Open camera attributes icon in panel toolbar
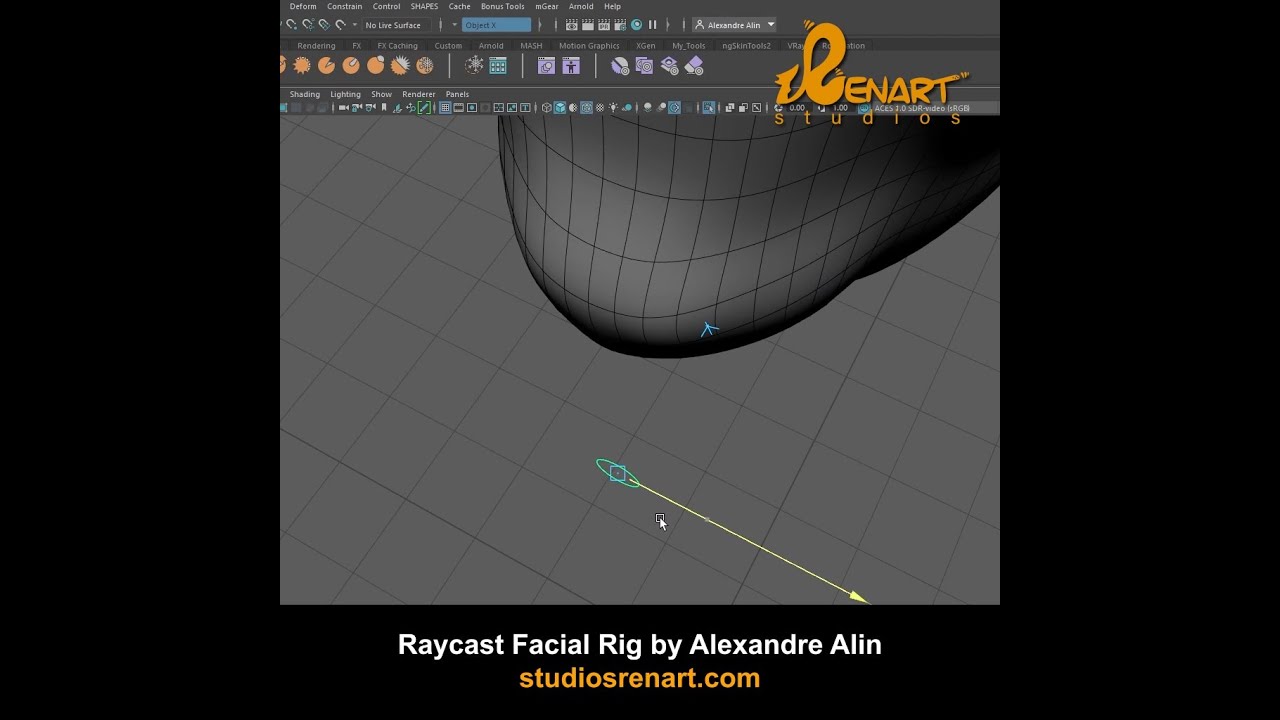This screenshot has width=1280, height=720. point(371,107)
